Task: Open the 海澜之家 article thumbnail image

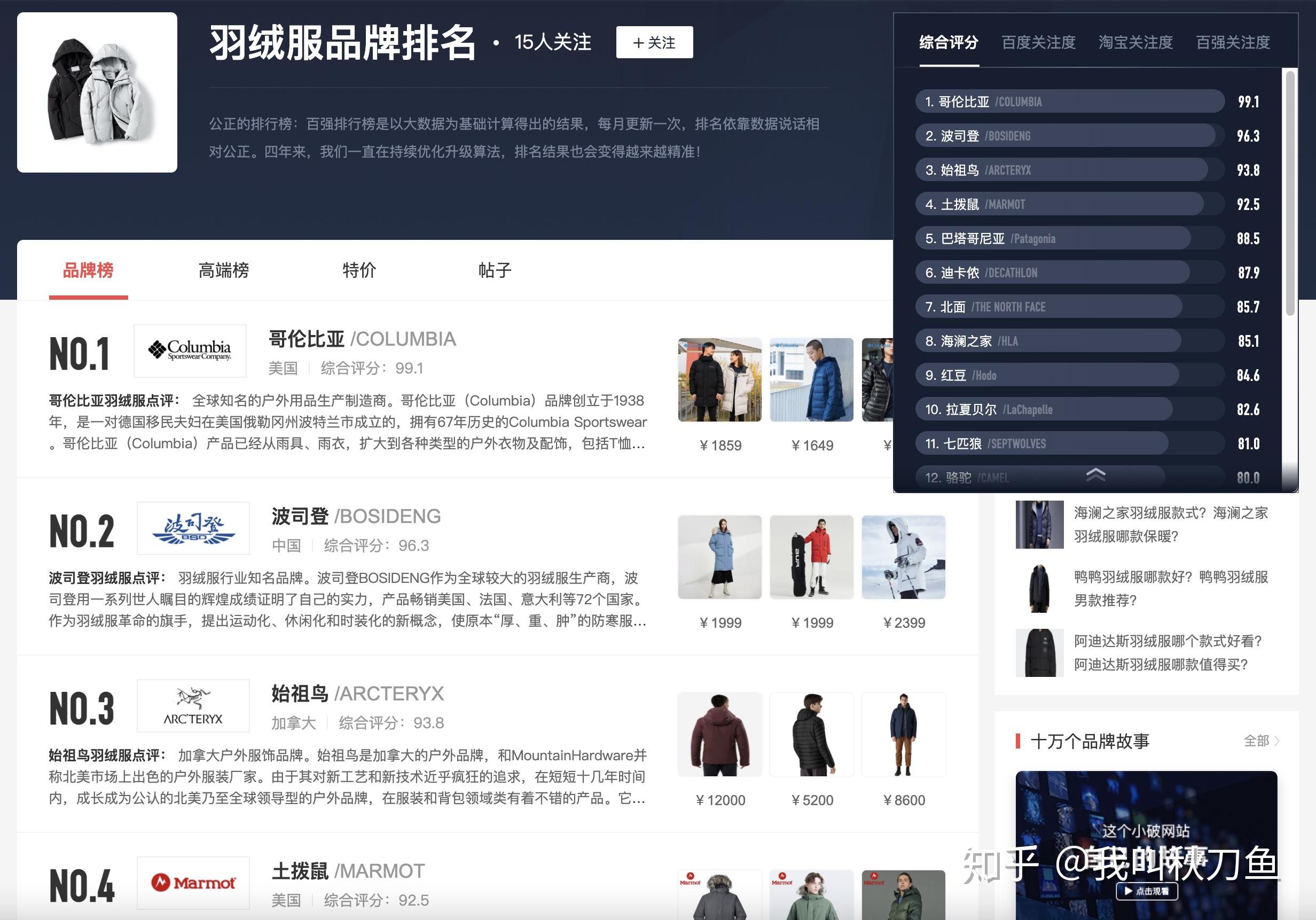Action: [x=1039, y=525]
